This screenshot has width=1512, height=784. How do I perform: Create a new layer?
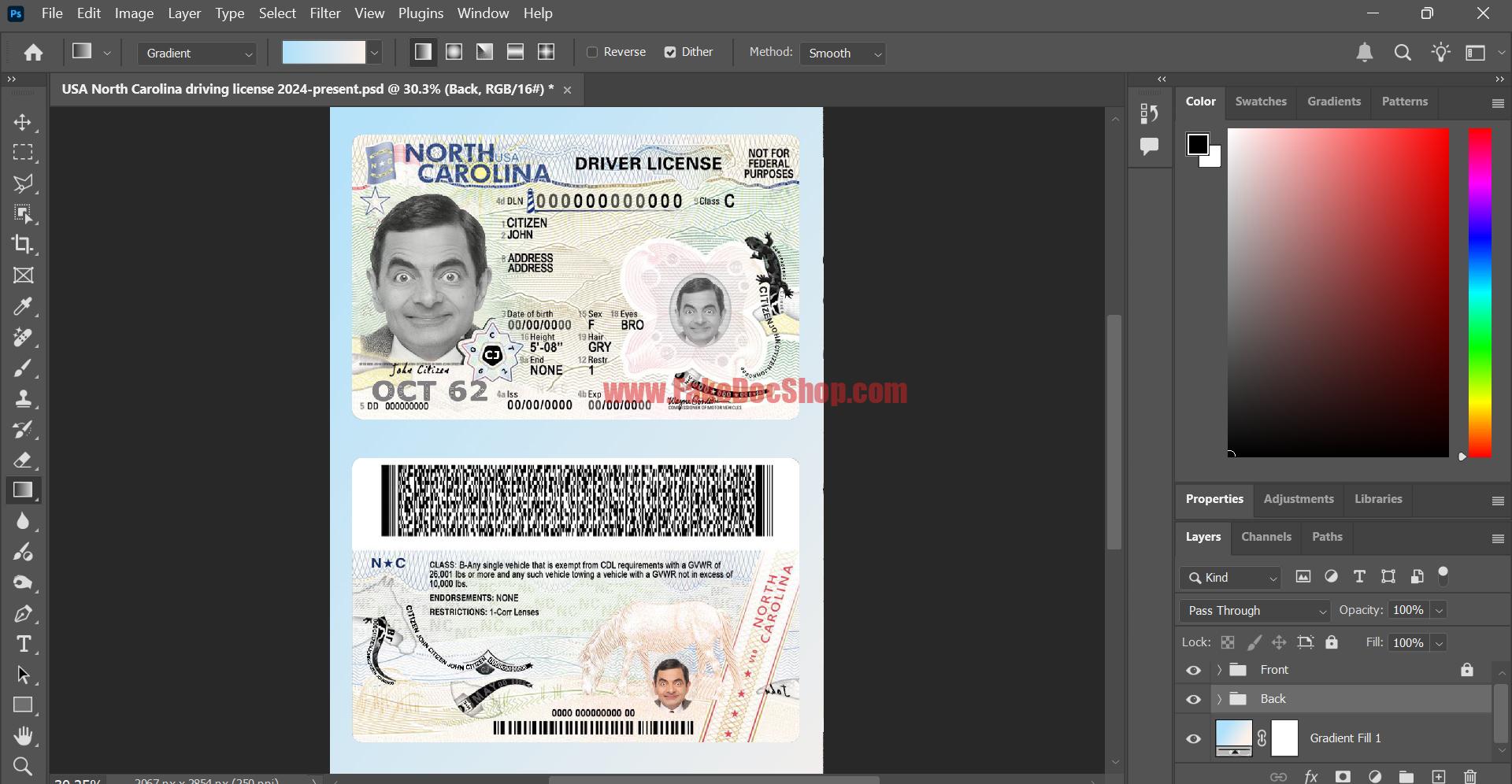1438,777
